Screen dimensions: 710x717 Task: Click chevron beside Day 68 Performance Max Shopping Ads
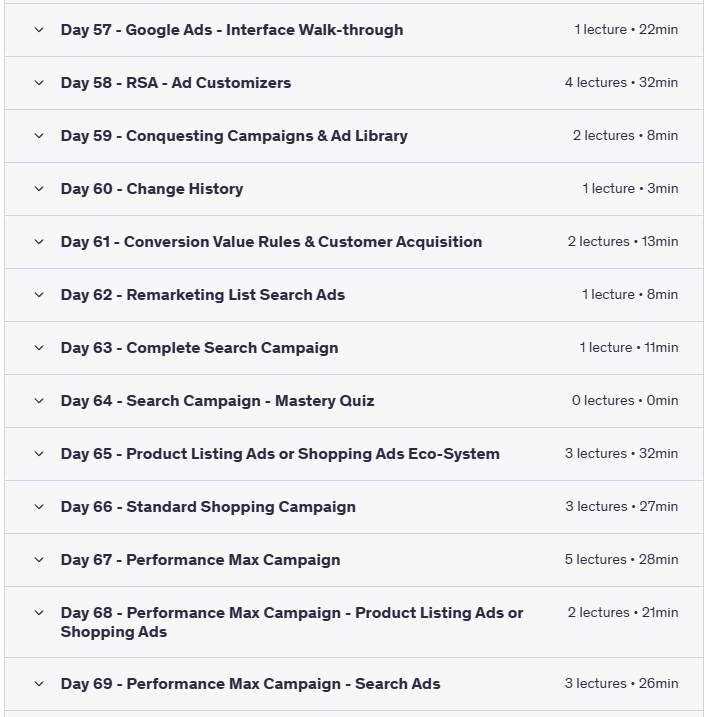pos(39,613)
